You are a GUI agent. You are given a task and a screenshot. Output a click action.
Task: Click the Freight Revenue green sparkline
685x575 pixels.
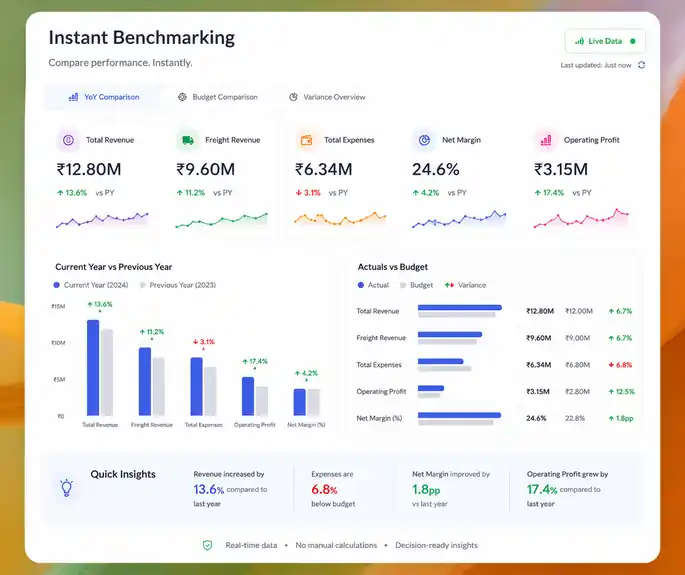click(x=221, y=220)
